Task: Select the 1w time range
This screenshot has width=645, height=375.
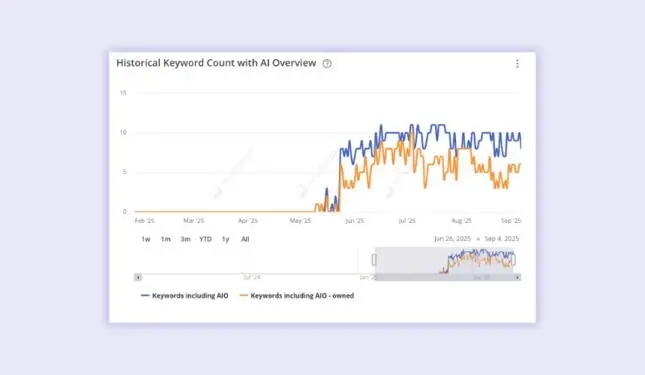Action: pos(146,239)
